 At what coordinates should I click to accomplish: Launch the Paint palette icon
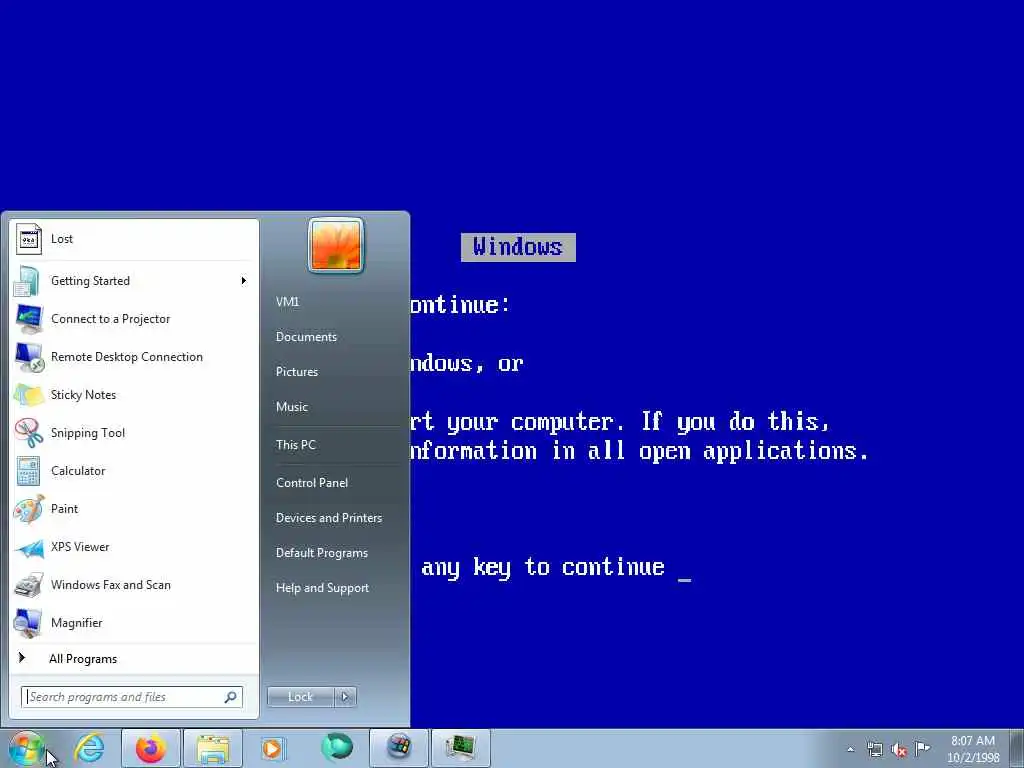tap(28, 509)
